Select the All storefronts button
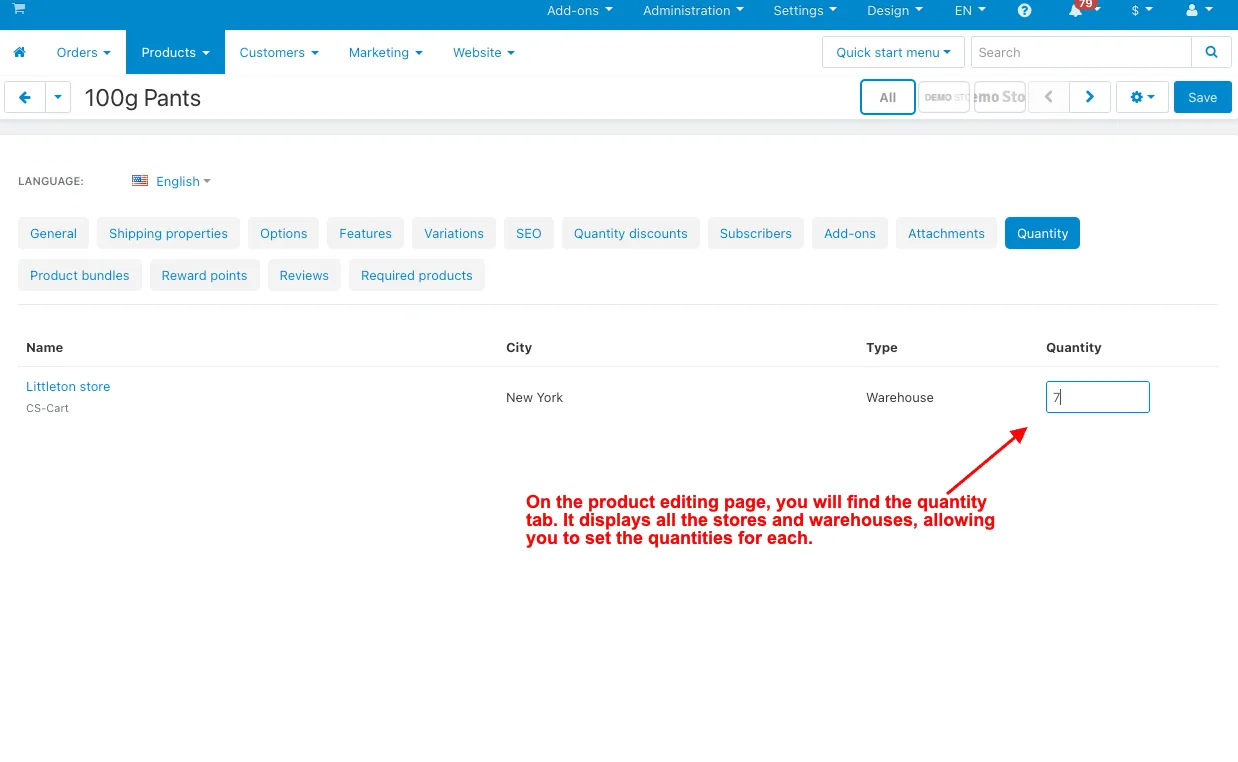Image resolution: width=1238 pixels, height=762 pixels. (887, 97)
